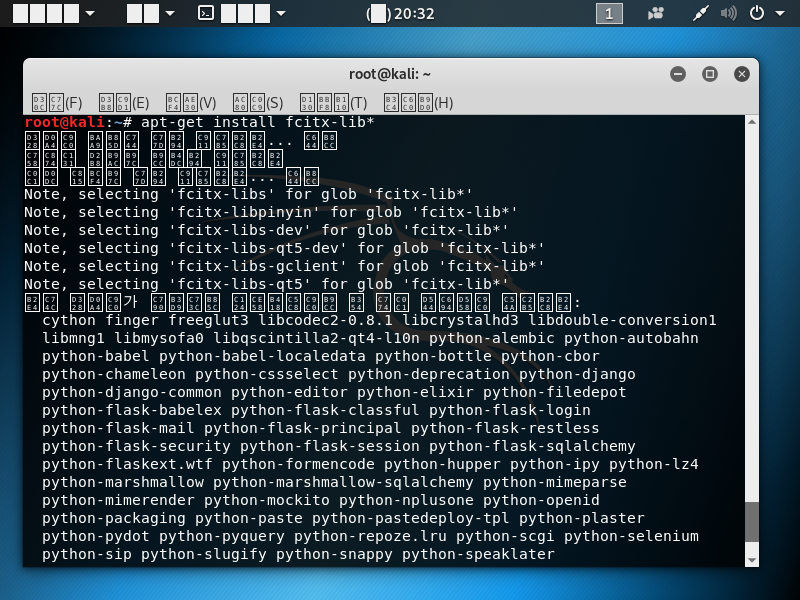Open the Terminal (T) menu
The width and height of the screenshot is (800, 600).
[x=334, y=103]
